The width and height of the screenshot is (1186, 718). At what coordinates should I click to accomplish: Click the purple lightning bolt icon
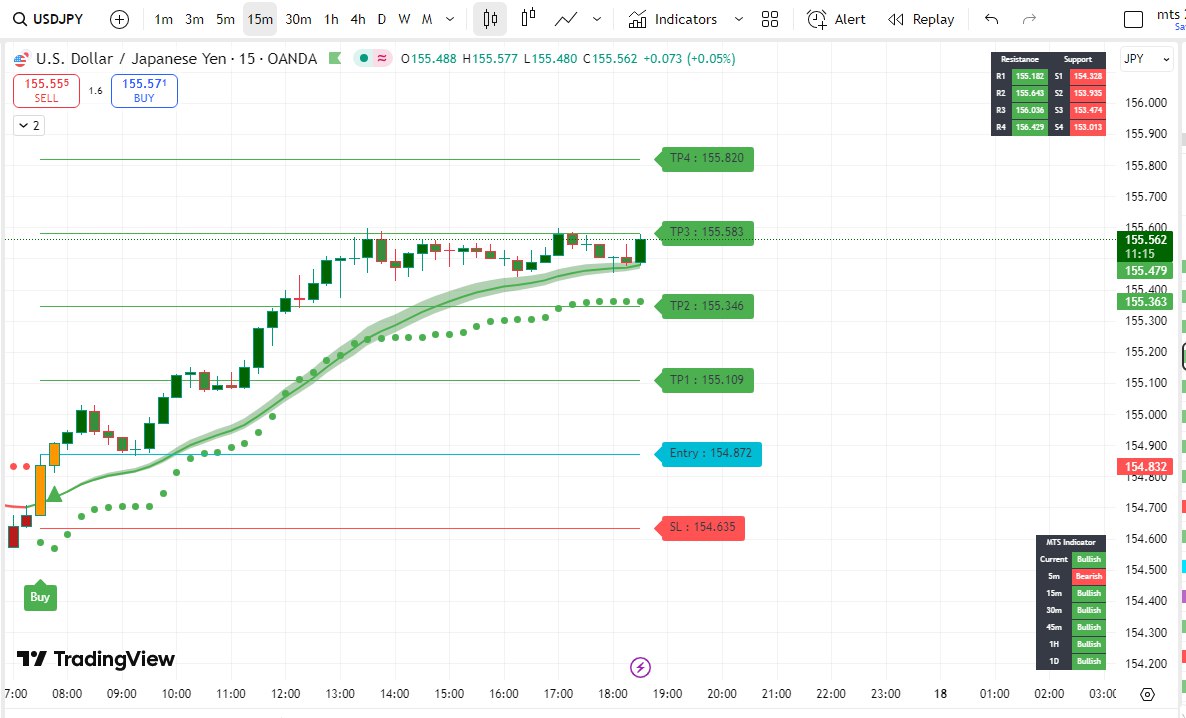(641, 667)
